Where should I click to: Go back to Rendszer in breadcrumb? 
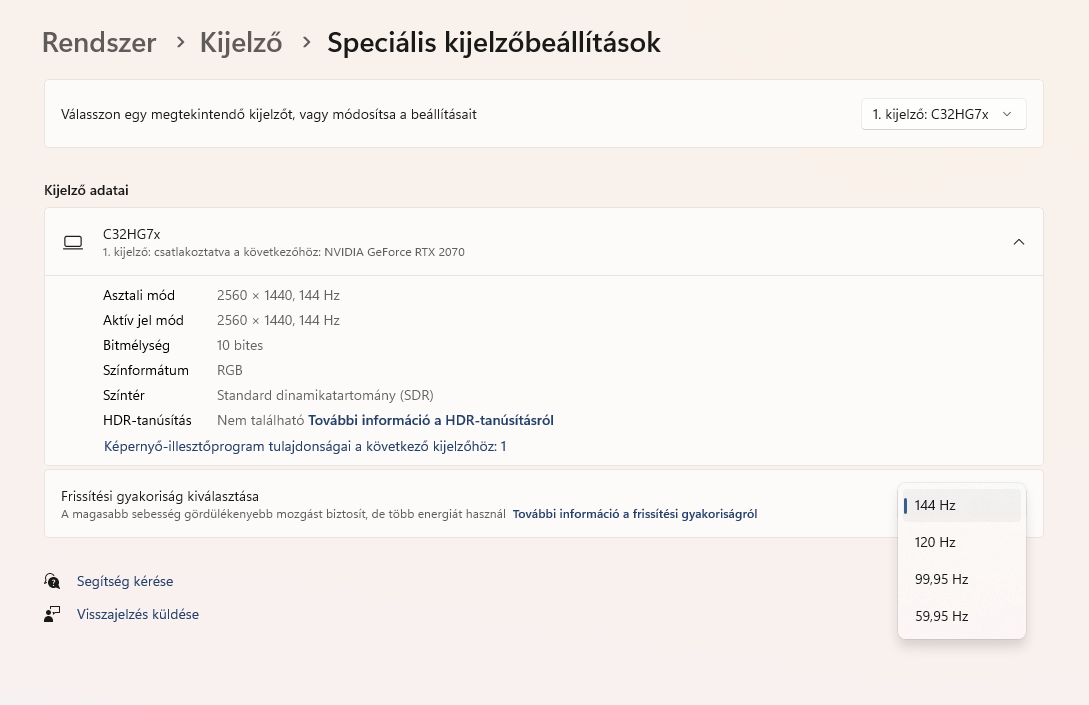pyautogui.click(x=99, y=42)
